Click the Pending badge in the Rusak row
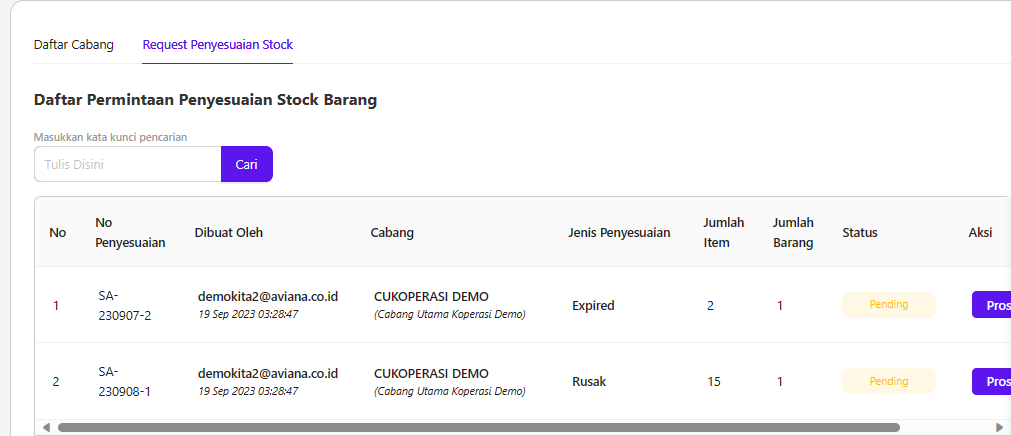The image size is (1011, 436). [888, 381]
